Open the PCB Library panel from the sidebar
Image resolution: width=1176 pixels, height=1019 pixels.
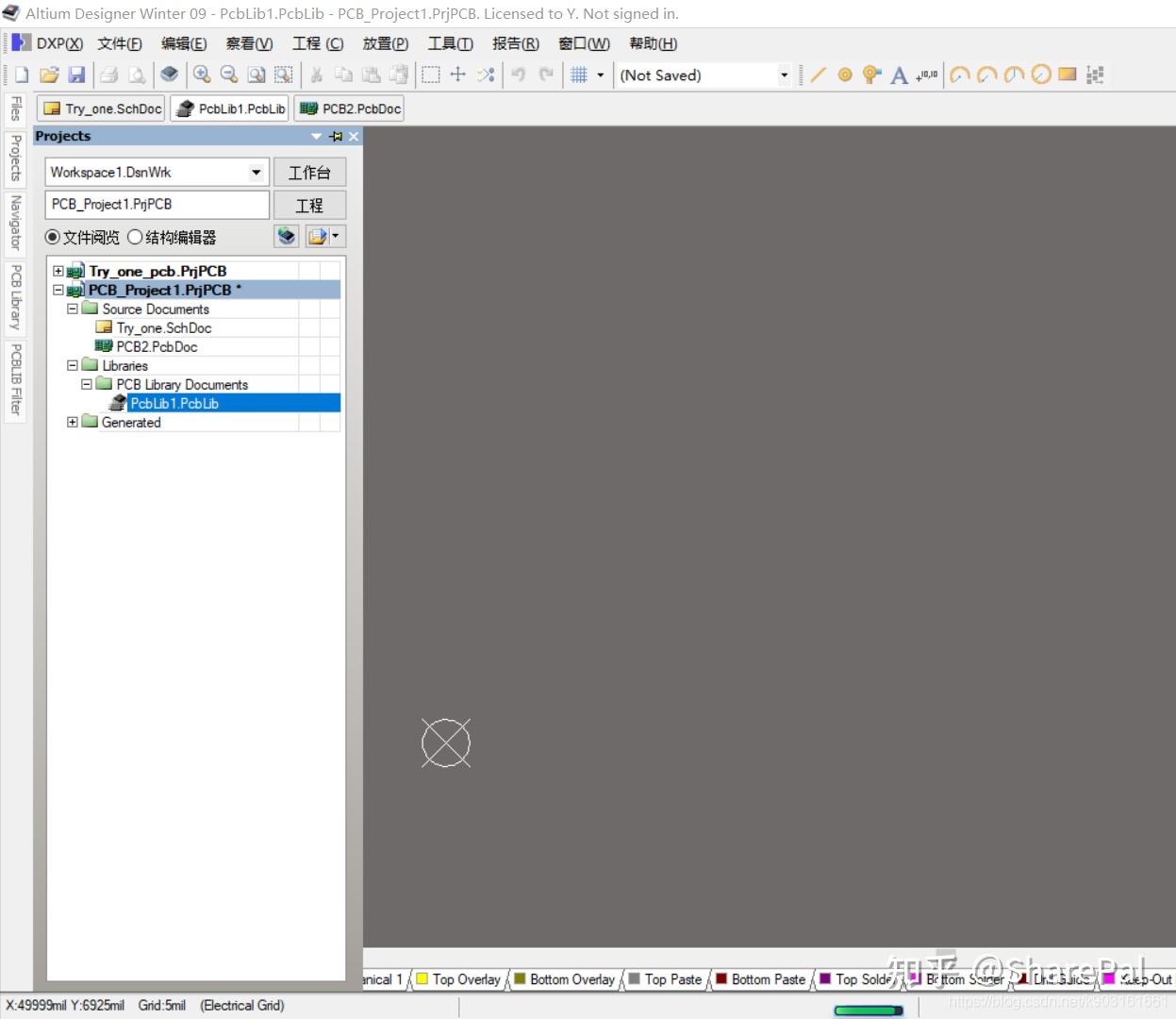[14, 295]
